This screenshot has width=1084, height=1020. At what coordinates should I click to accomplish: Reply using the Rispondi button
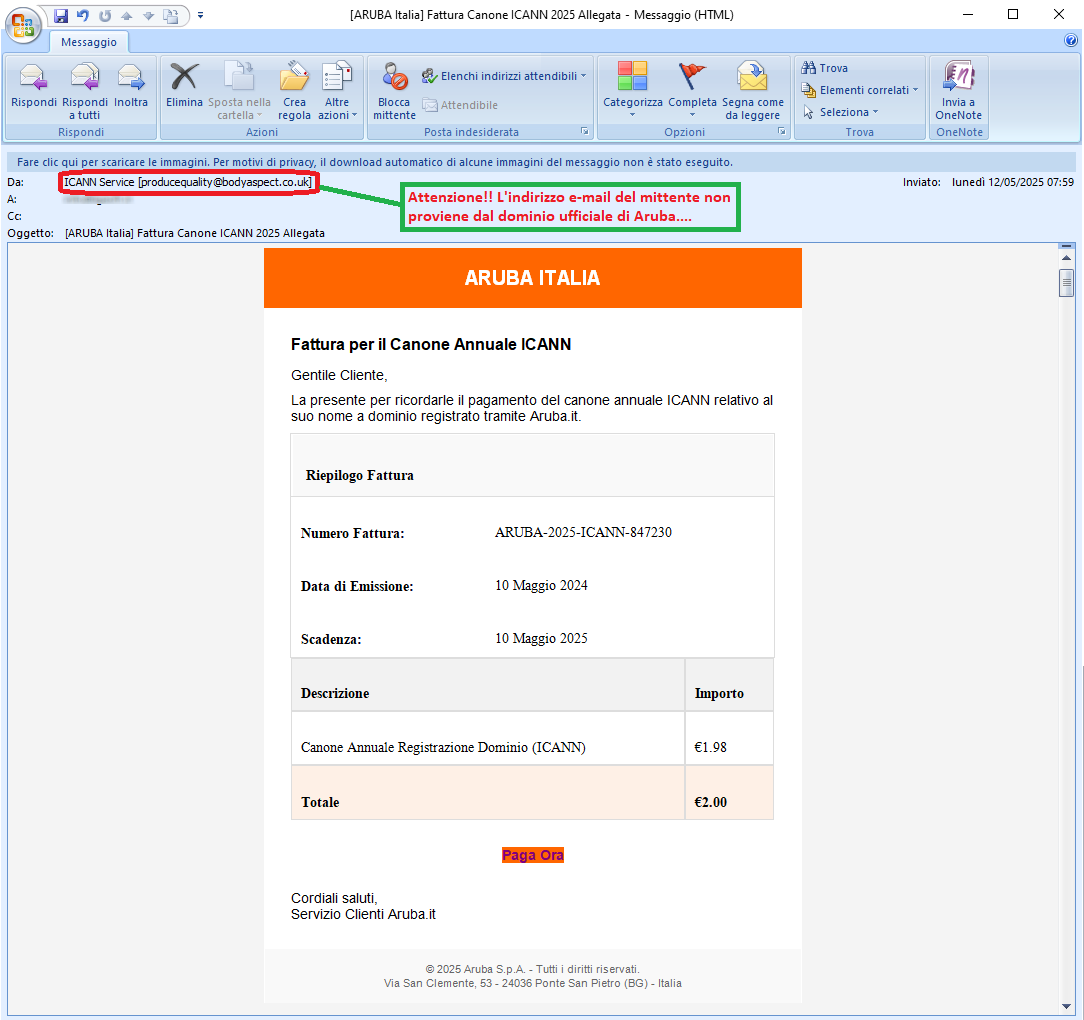34,86
